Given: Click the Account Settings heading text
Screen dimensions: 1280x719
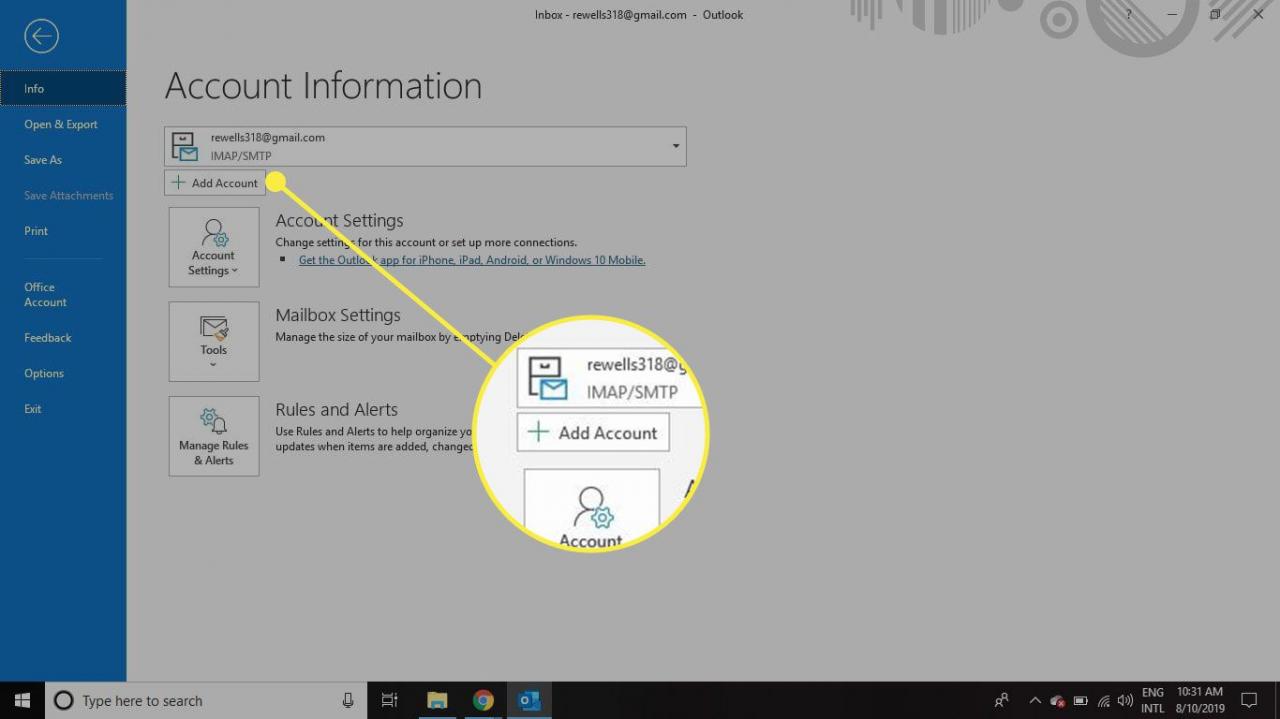Looking at the screenshot, I should point(339,221).
